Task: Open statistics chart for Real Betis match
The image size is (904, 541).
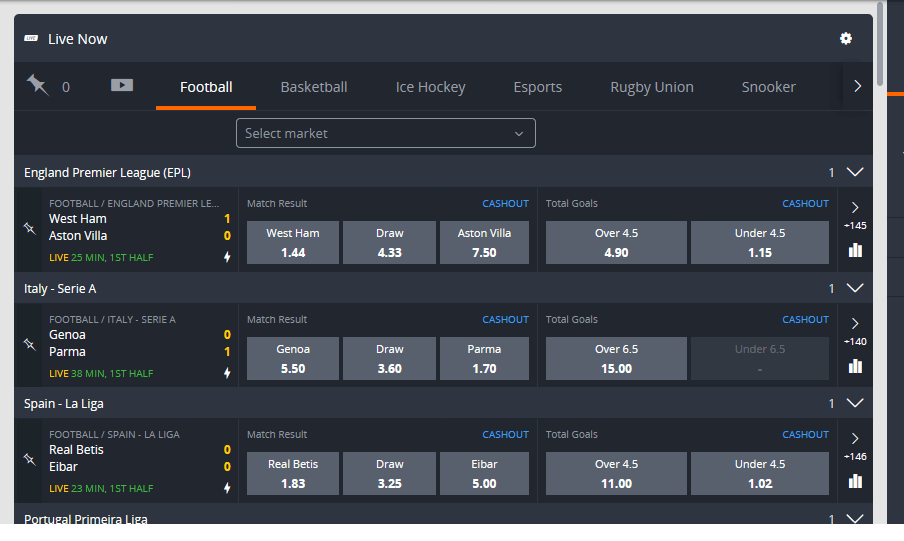Action: pos(855,480)
